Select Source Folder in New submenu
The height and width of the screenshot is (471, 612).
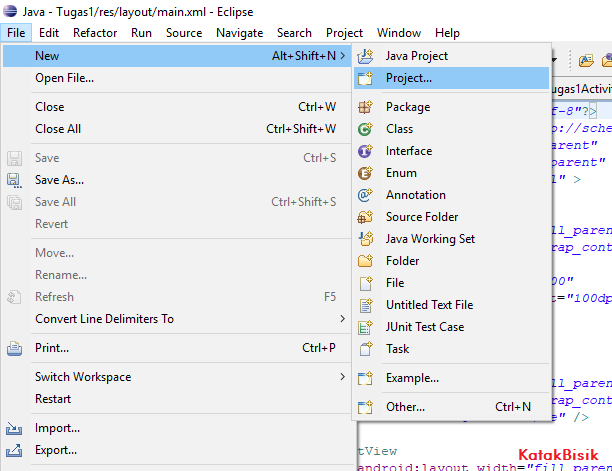click(452, 217)
